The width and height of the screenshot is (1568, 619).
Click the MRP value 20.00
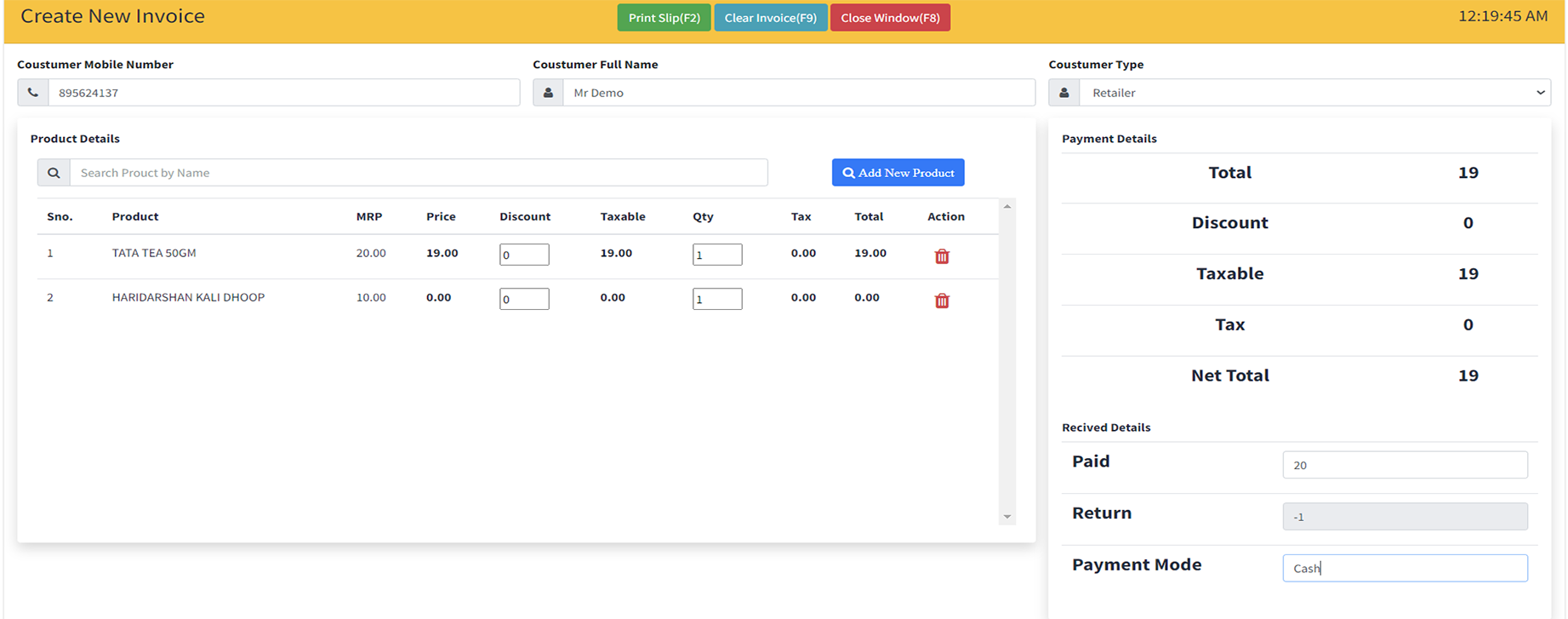pos(371,253)
